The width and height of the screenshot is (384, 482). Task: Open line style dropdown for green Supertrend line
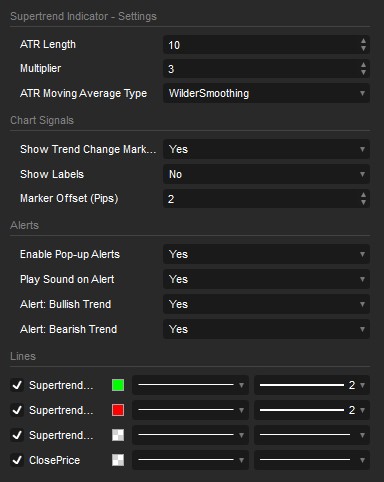tap(190, 385)
